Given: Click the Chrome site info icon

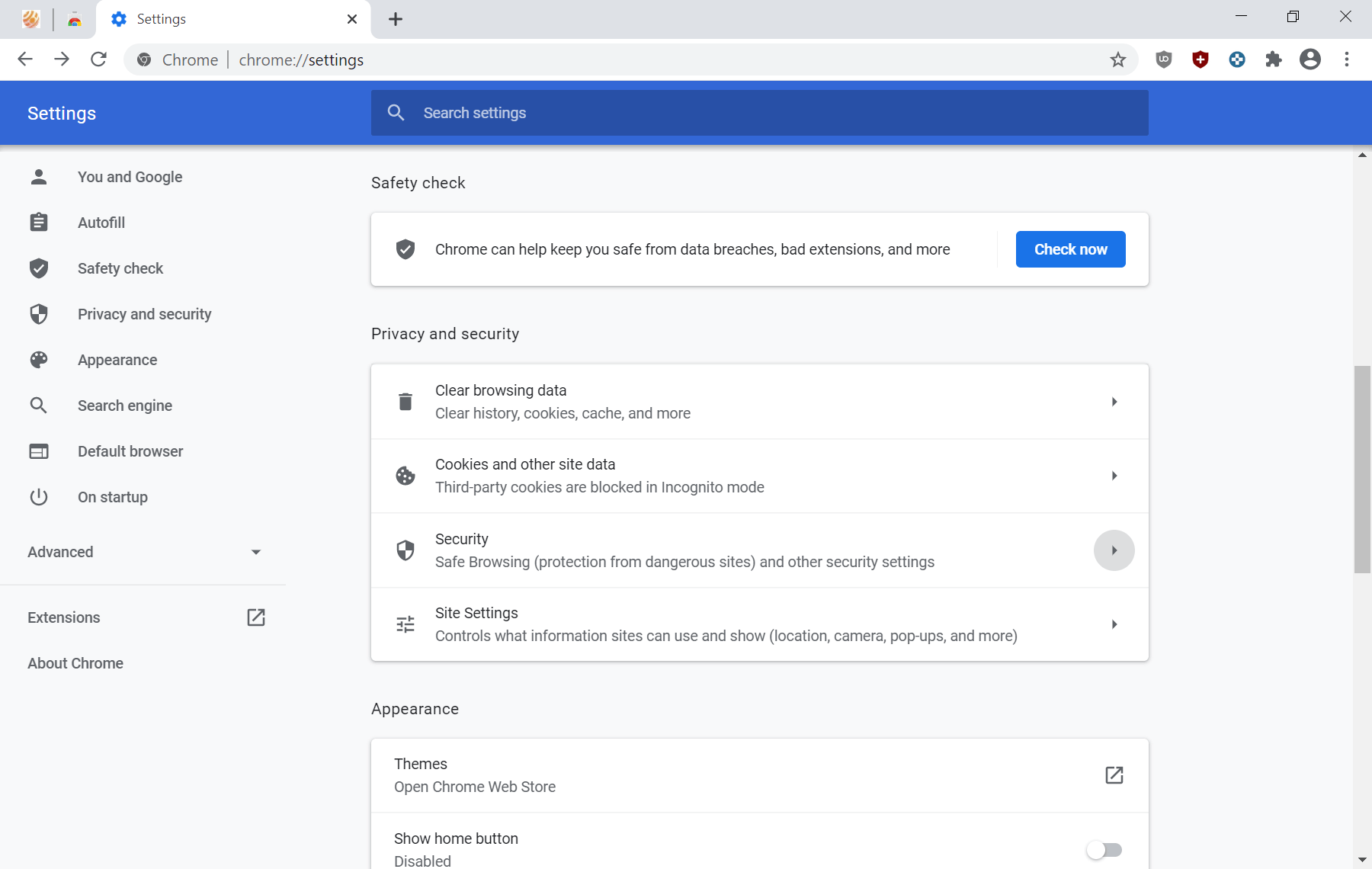Looking at the screenshot, I should pos(144,59).
